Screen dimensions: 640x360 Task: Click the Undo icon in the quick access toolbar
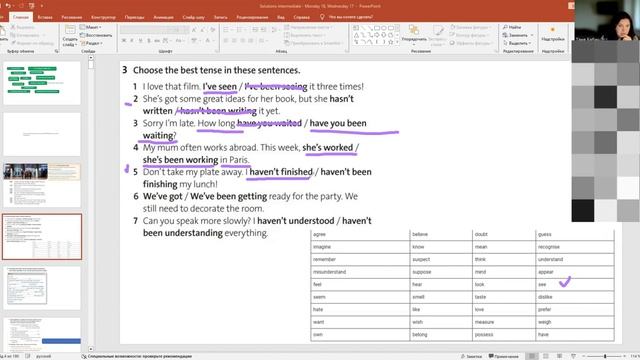[7, 6]
